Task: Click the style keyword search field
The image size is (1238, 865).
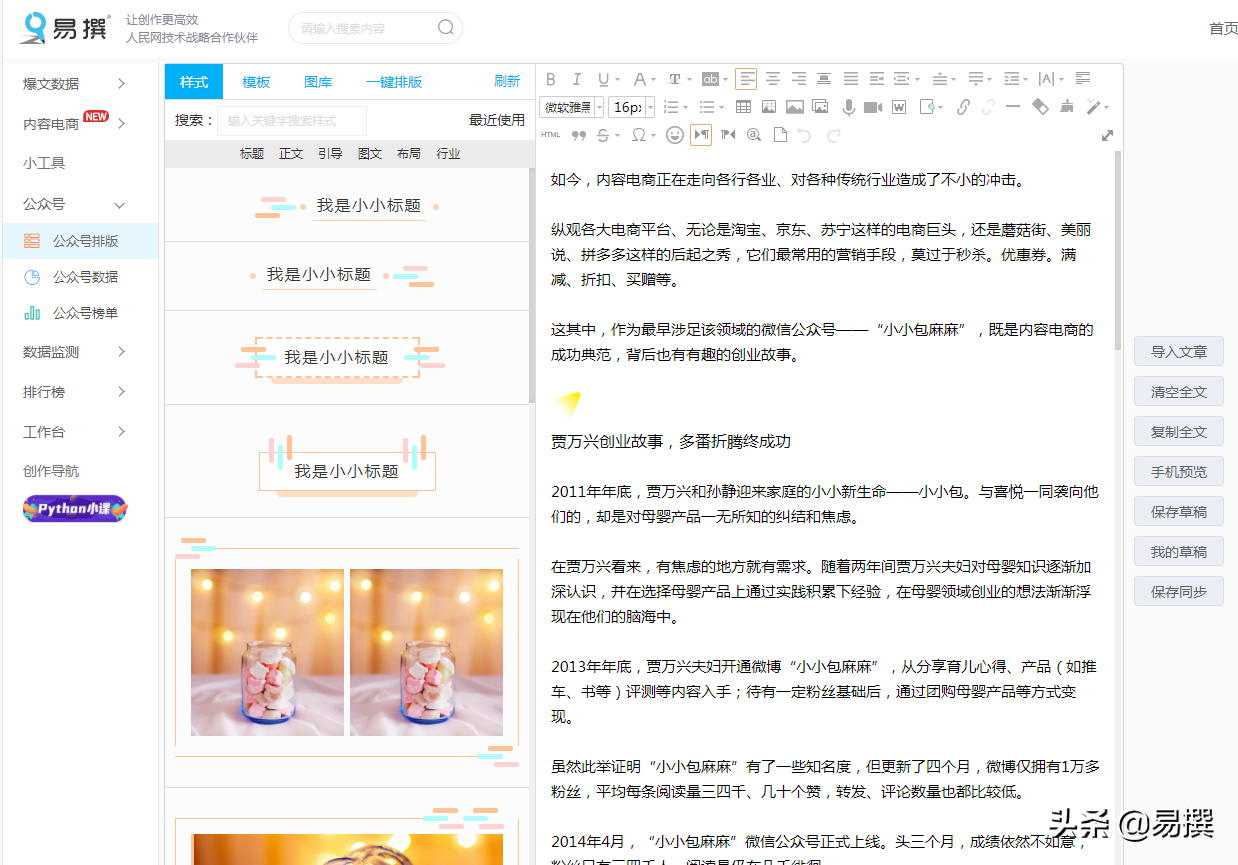Action: (x=292, y=120)
